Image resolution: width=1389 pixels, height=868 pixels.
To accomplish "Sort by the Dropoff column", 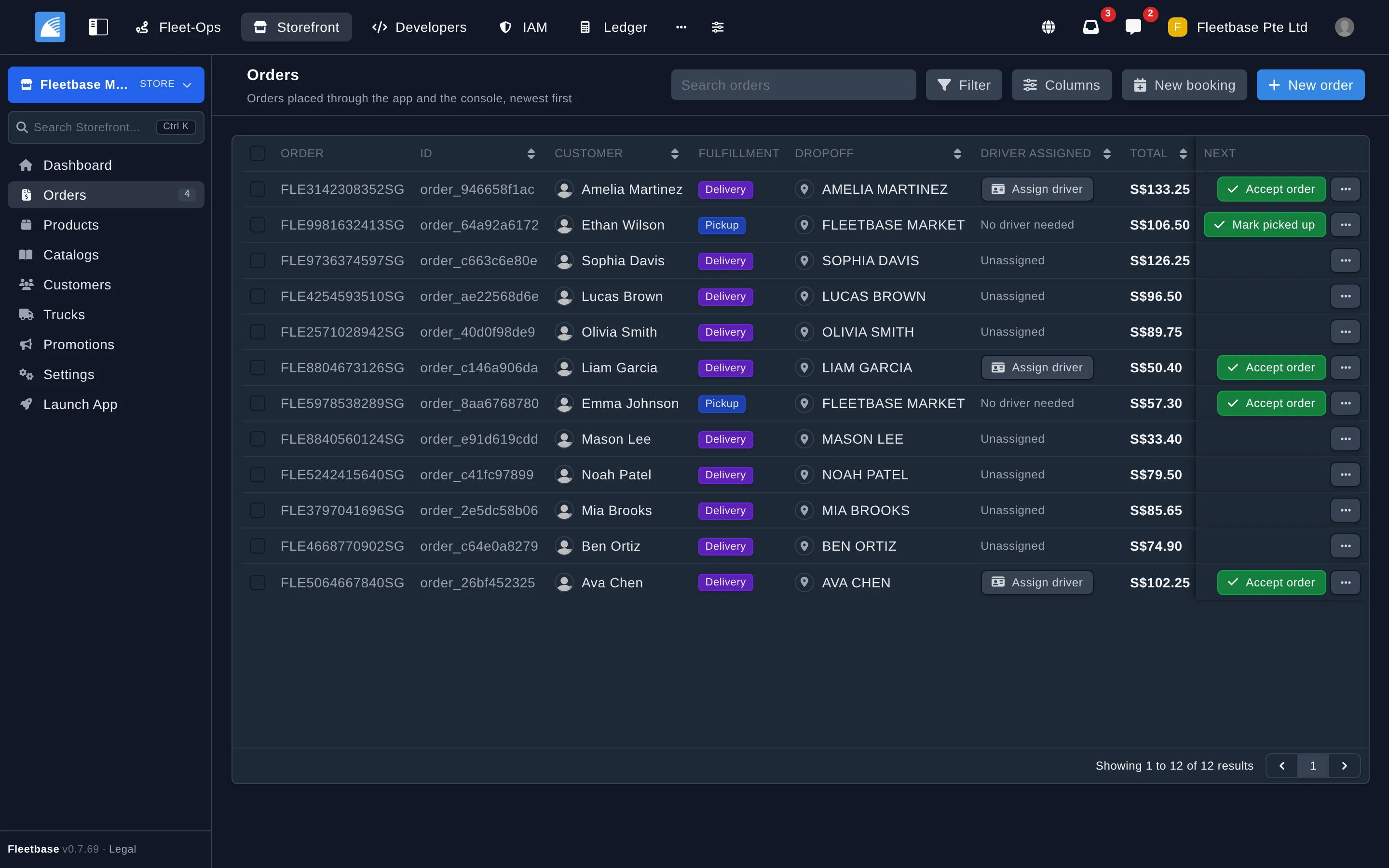I will pos(957,153).
